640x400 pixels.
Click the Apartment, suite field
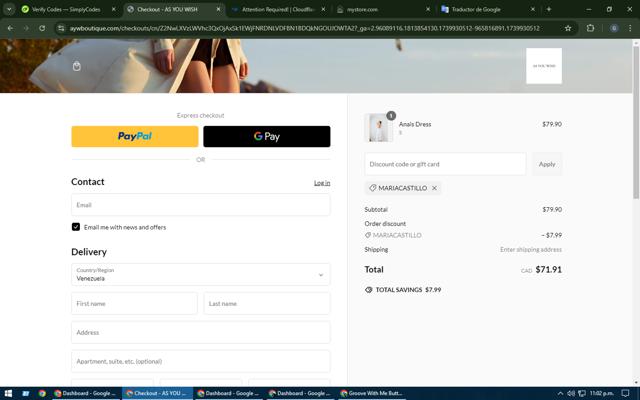pos(200,362)
